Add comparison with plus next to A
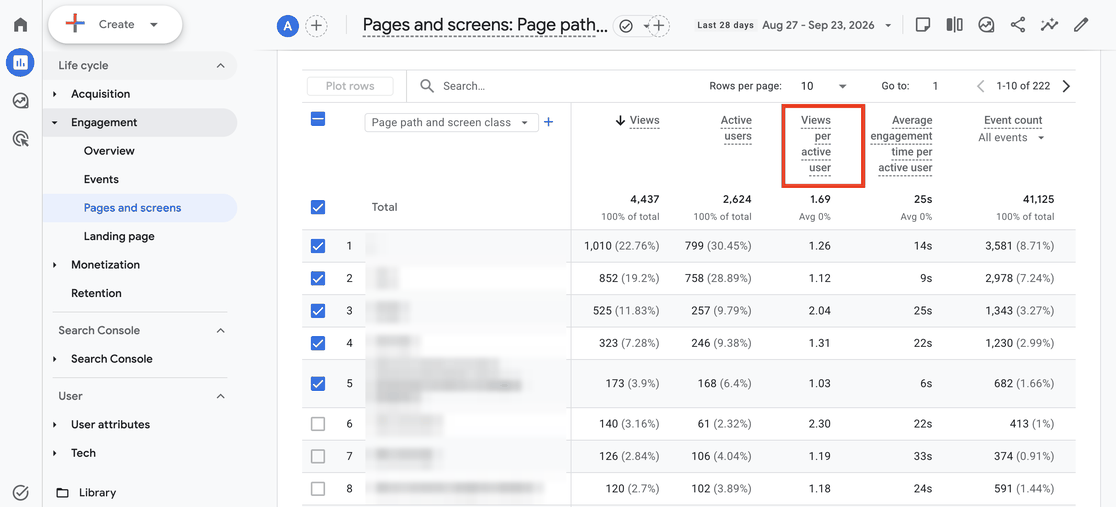1116x507 pixels. [x=316, y=26]
